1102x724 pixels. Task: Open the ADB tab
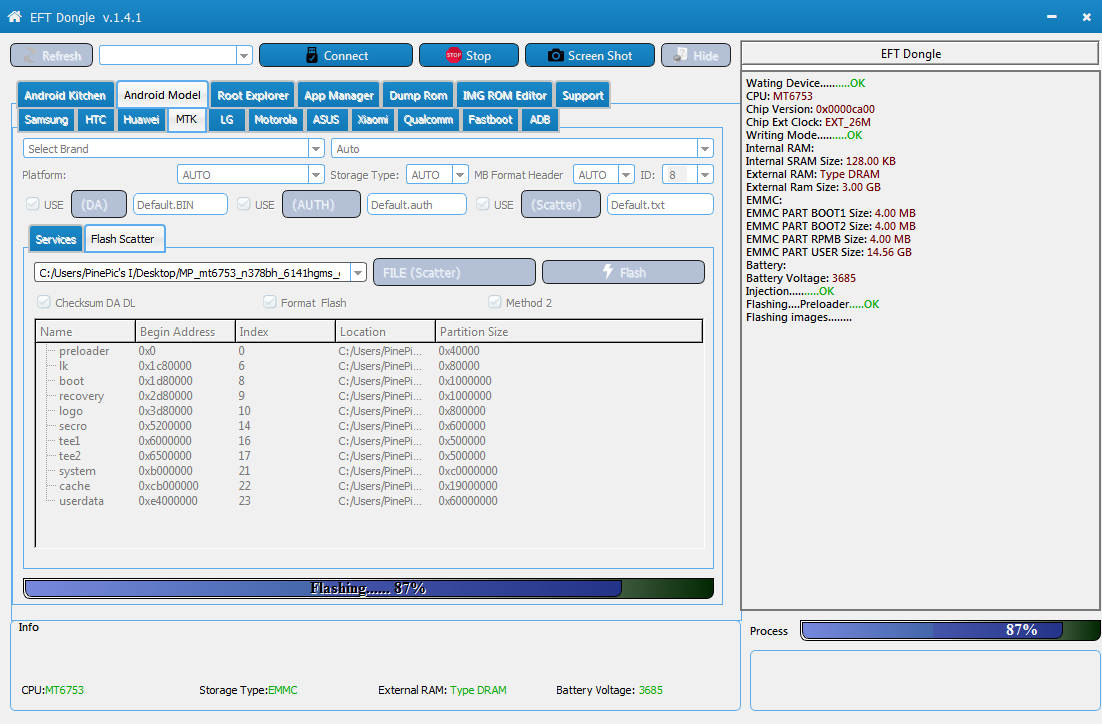(x=540, y=119)
